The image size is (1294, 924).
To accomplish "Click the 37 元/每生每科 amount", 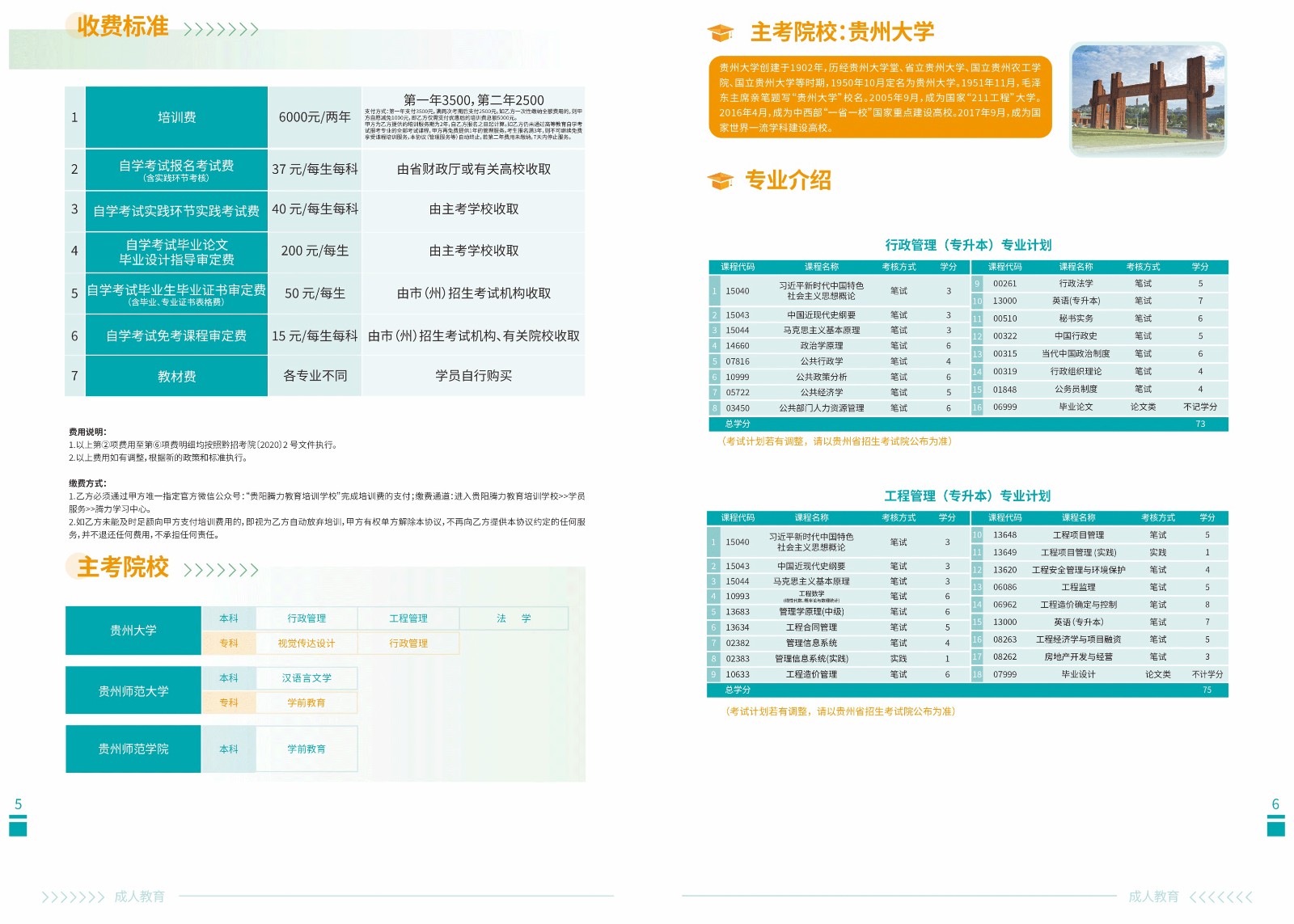I will (315, 170).
